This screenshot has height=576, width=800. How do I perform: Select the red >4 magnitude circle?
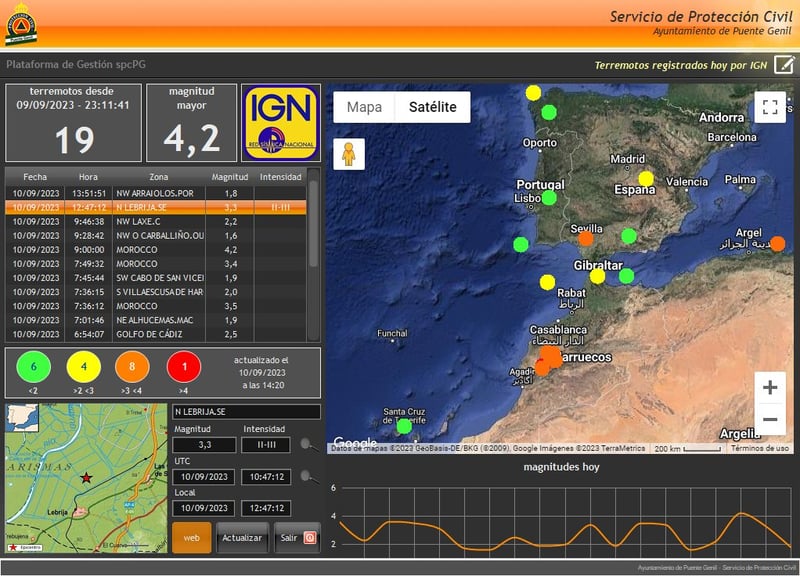click(x=184, y=367)
